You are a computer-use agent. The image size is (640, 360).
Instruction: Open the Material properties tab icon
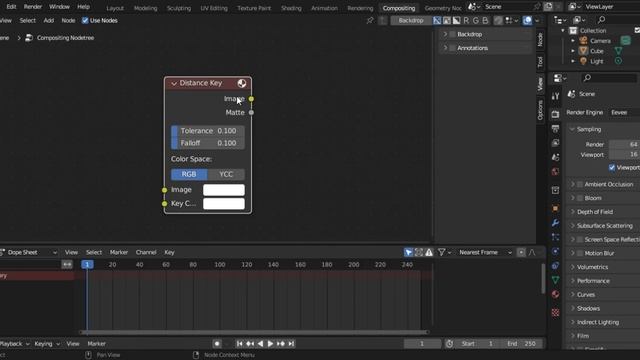(x=556, y=294)
